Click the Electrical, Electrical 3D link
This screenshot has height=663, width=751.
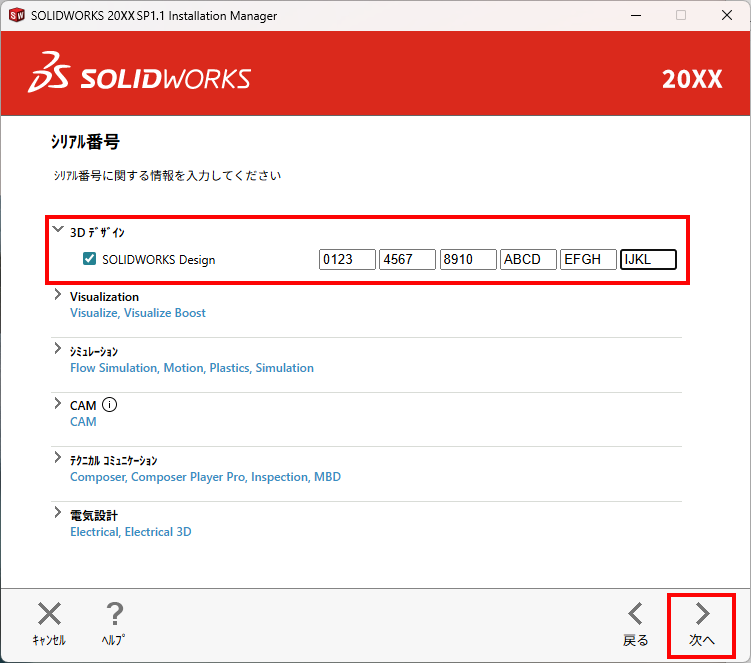pyautogui.click(x=131, y=532)
